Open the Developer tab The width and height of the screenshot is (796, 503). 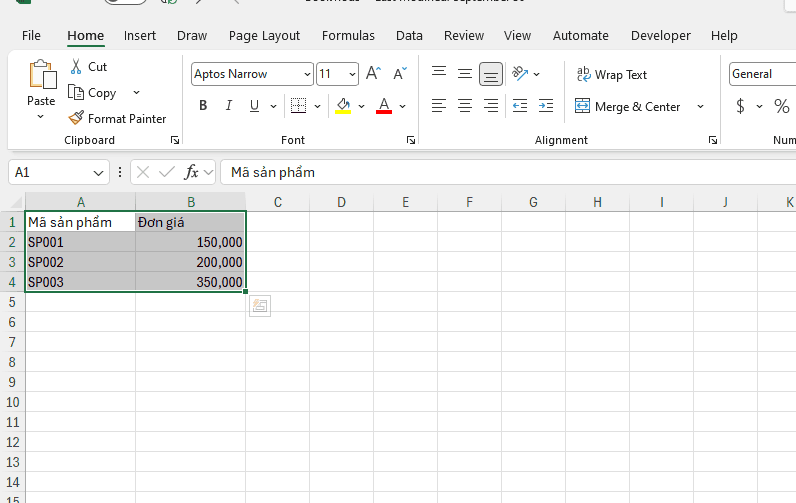(660, 36)
